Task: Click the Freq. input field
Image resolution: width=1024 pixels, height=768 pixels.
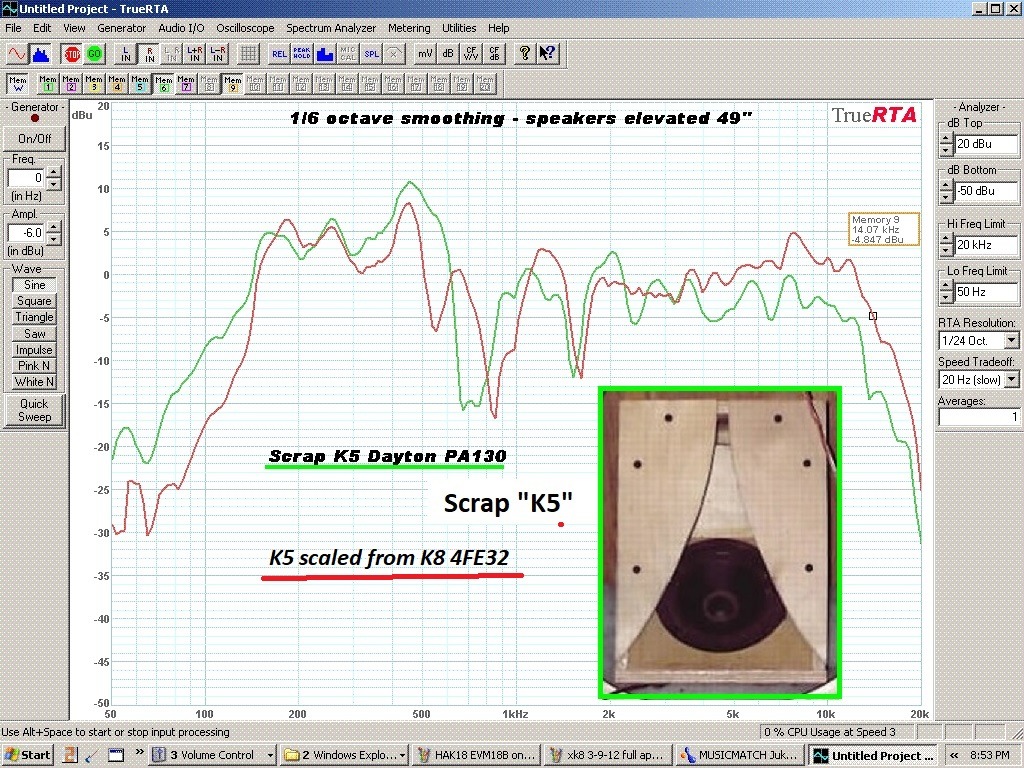Action: point(27,178)
